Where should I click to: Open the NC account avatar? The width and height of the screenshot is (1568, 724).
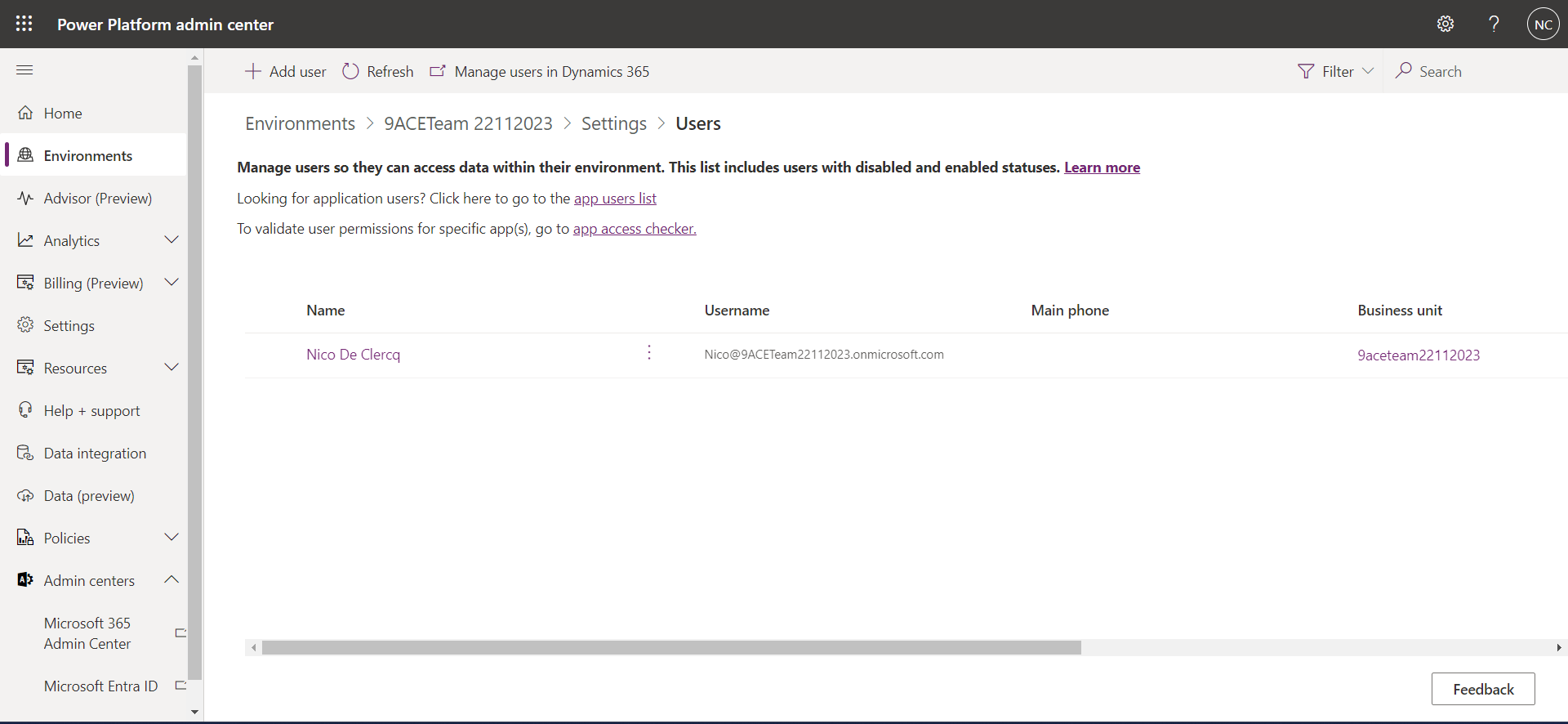point(1543,25)
